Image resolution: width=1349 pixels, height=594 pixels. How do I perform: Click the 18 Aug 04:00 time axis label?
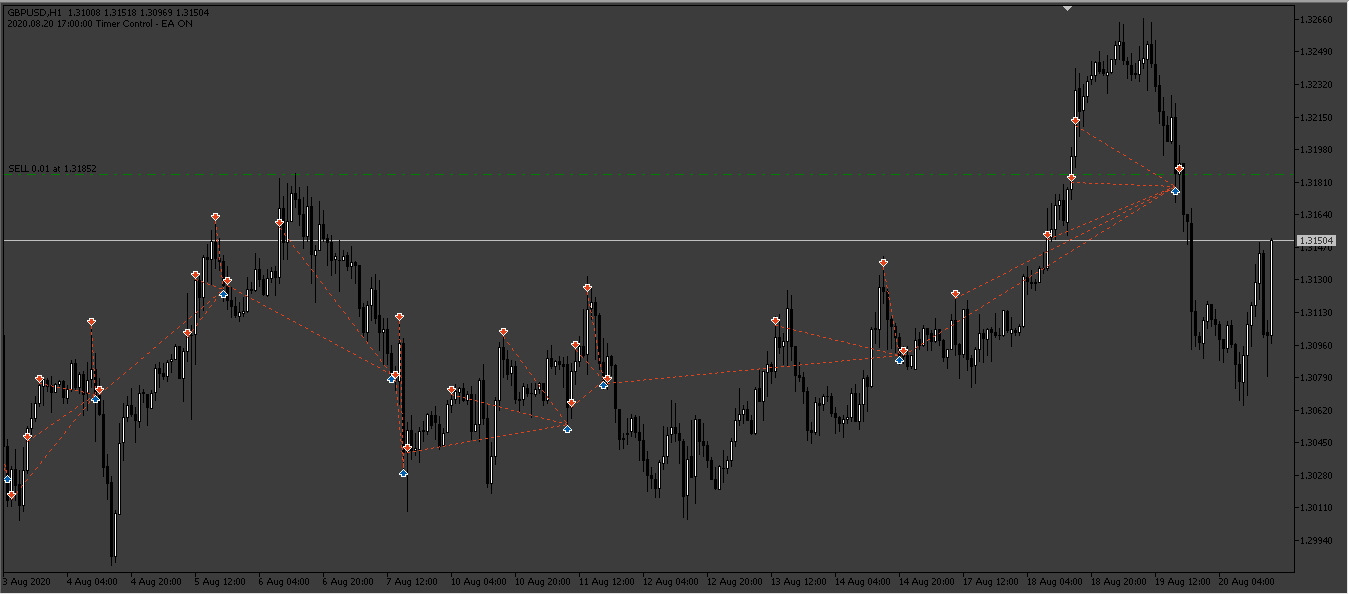[1054, 581]
